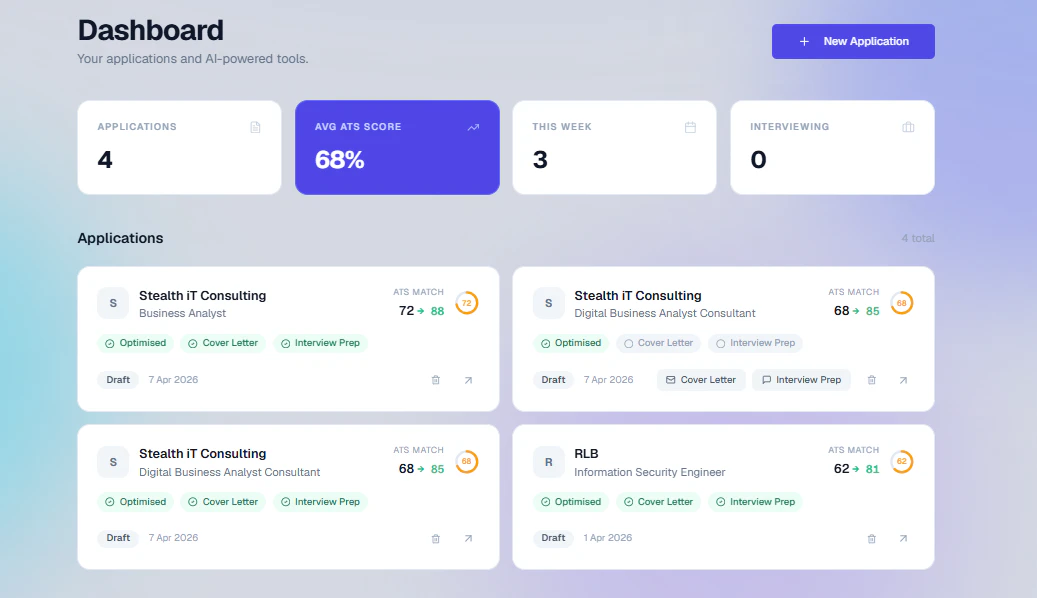
Task: Select the AVG ATS SCORE stat card
Action: click(397, 147)
